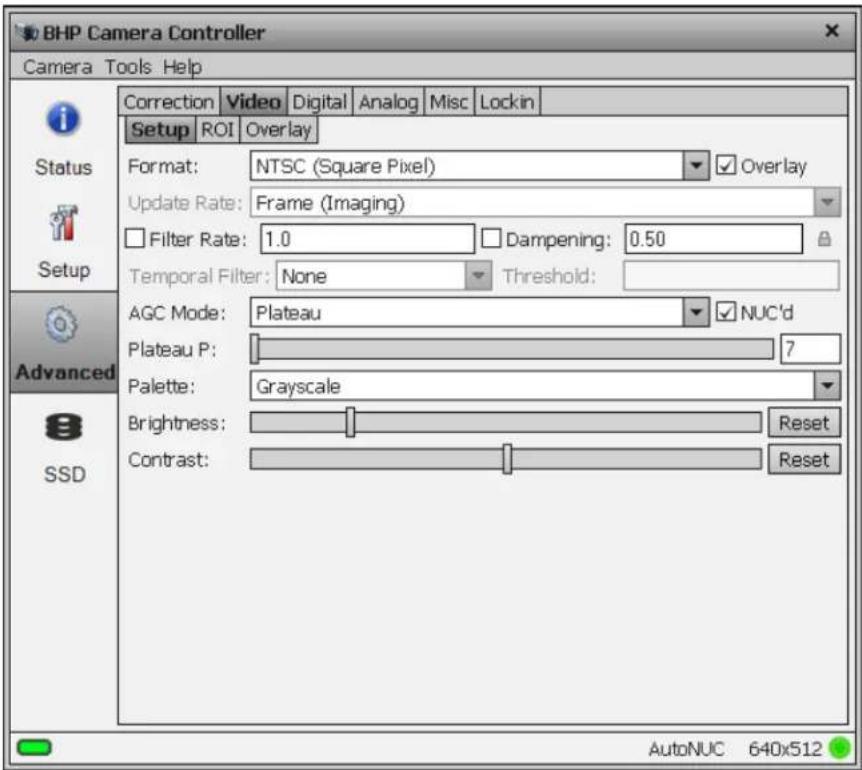The image size is (862, 770).
Task: Switch to the Correction tab
Action: click(x=169, y=102)
